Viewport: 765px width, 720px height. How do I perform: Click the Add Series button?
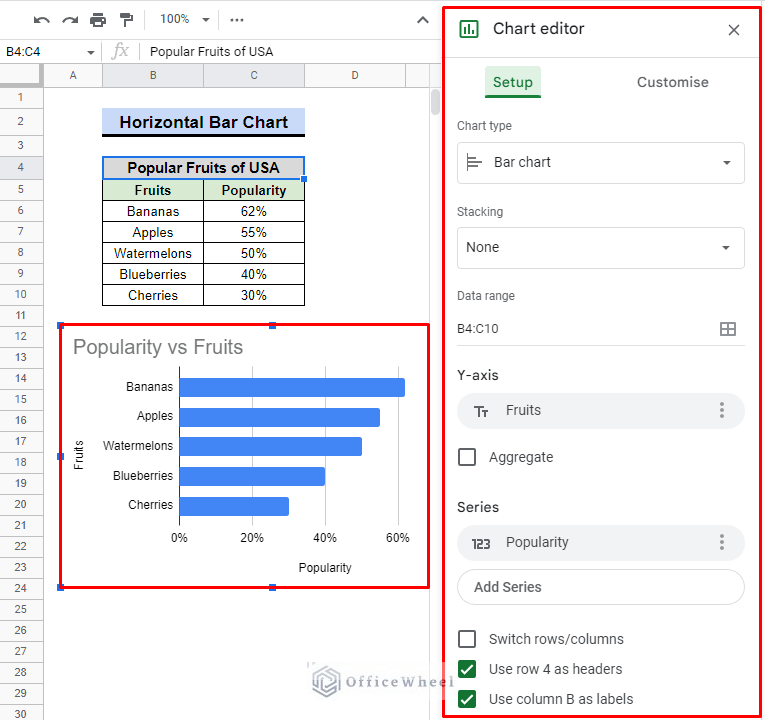point(600,587)
